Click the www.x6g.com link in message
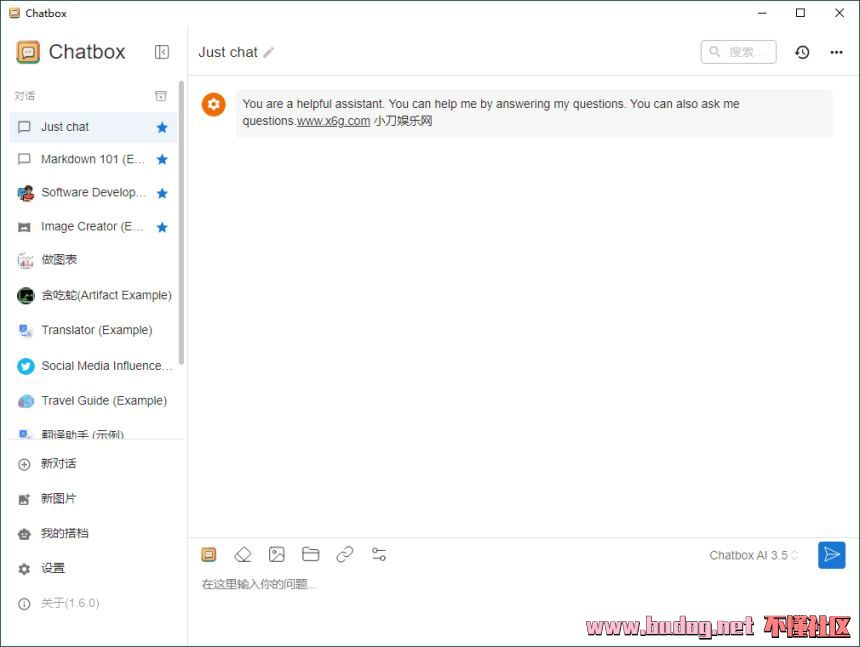Viewport: 860px width, 647px height. pos(333,121)
